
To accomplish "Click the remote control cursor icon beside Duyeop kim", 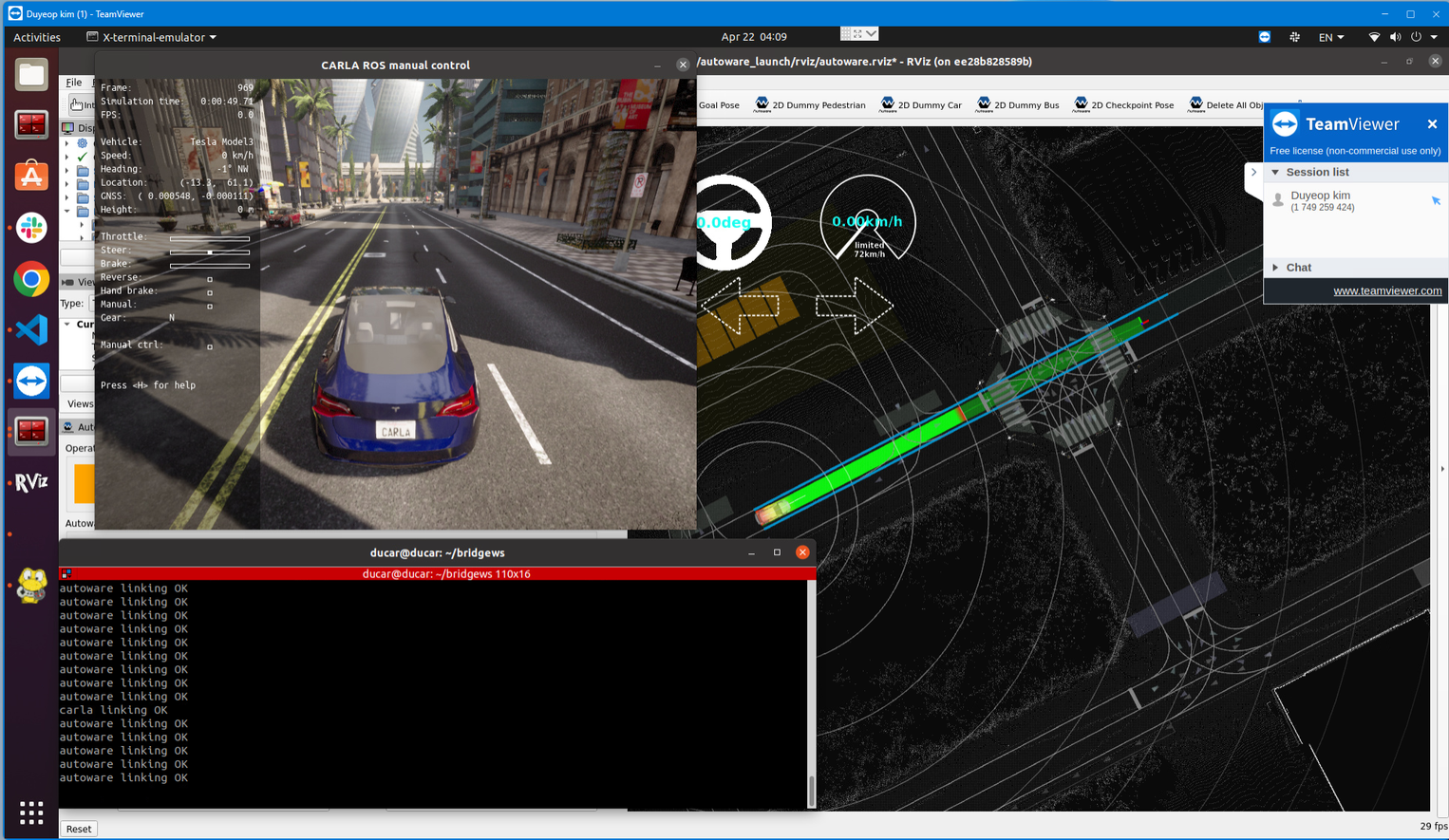I will pyautogui.click(x=1436, y=200).
